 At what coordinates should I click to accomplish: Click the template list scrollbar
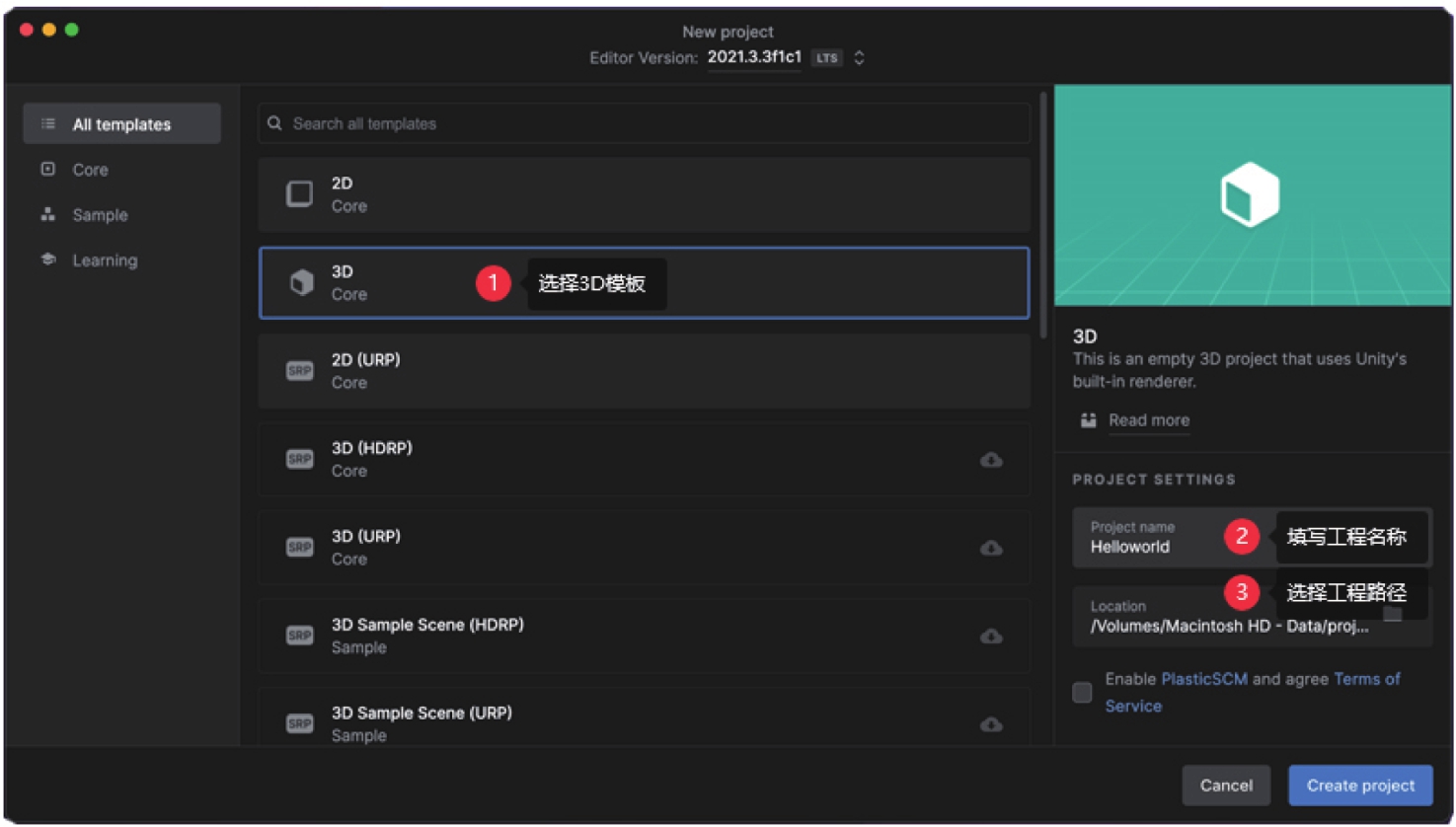click(1043, 216)
